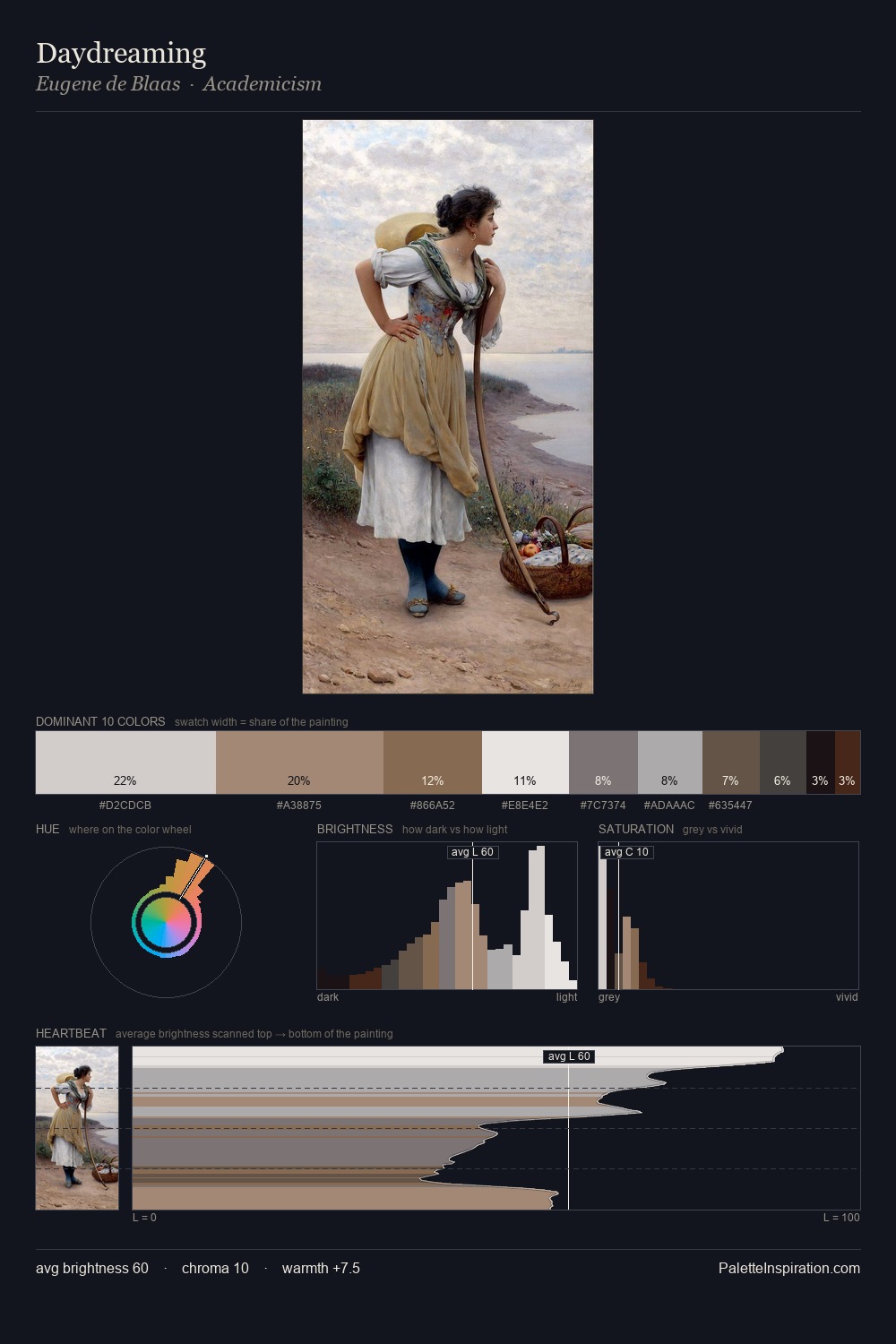The width and height of the screenshot is (896, 1344).
Task: Click the 'grey vs vivid' caption
Action: (712, 830)
